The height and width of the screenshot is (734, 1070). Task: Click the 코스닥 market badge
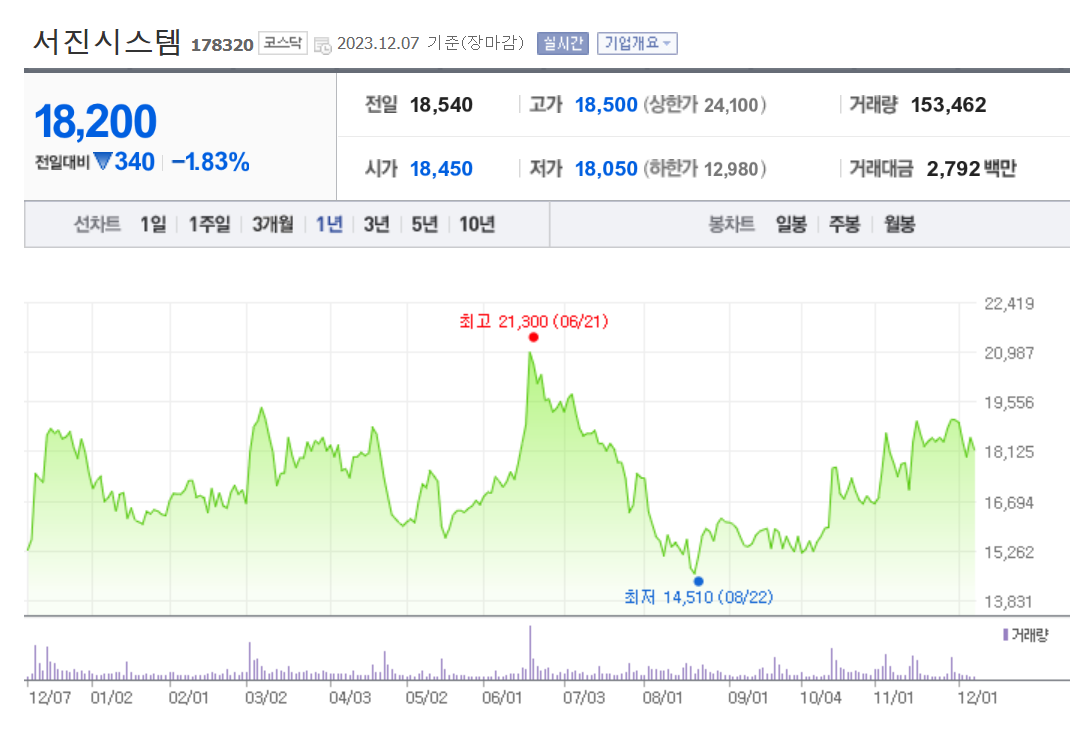tap(283, 43)
